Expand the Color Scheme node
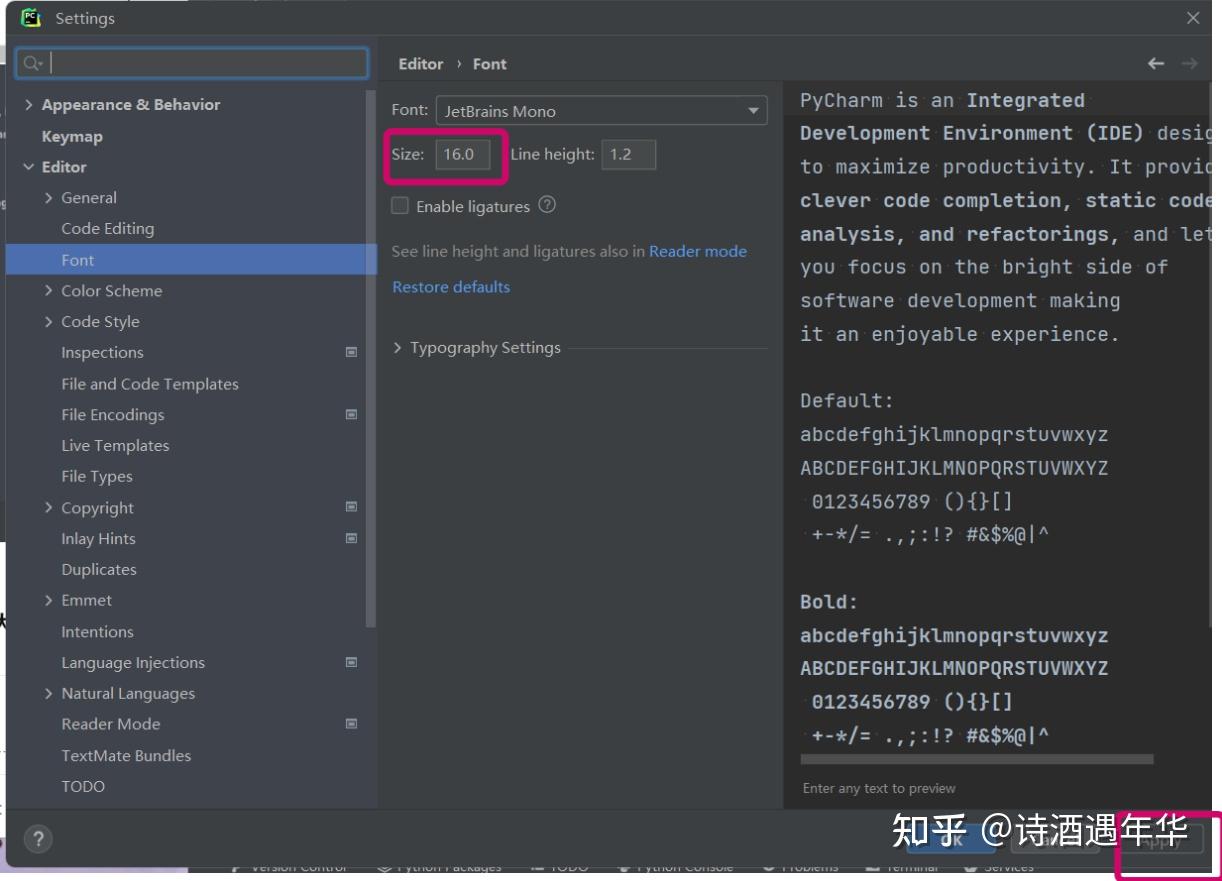The image size is (1222, 881). click(x=49, y=291)
